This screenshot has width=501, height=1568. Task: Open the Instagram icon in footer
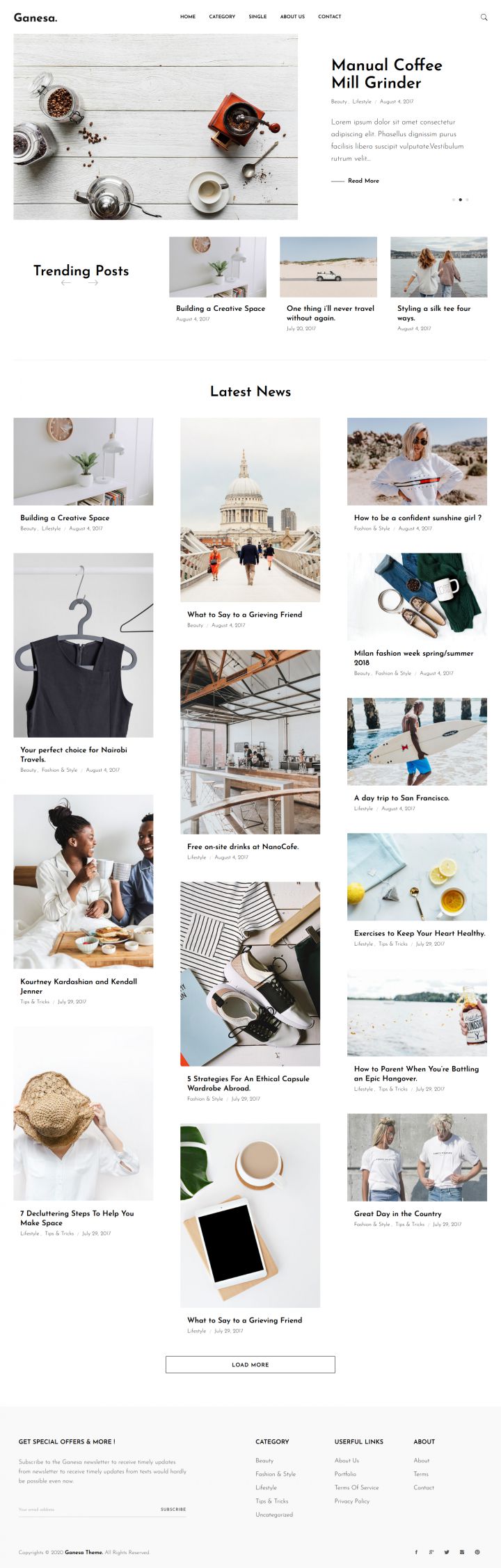(x=462, y=1552)
